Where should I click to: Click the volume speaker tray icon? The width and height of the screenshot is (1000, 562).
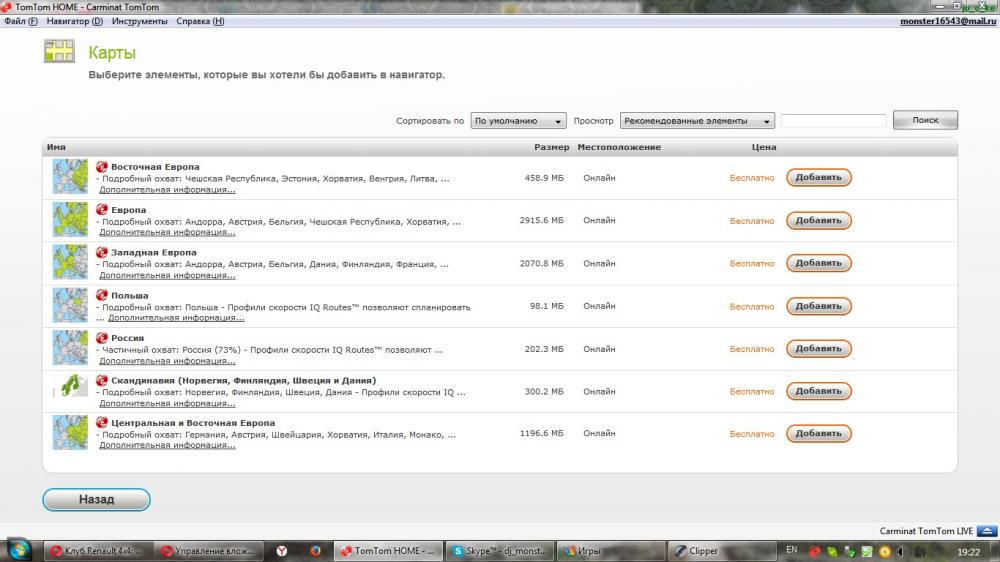click(x=900, y=551)
